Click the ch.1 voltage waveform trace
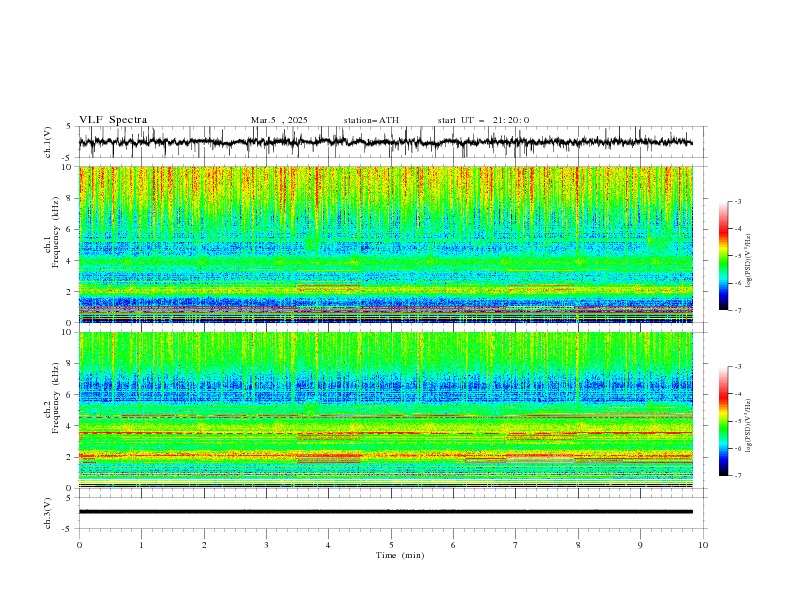 [x=385, y=142]
